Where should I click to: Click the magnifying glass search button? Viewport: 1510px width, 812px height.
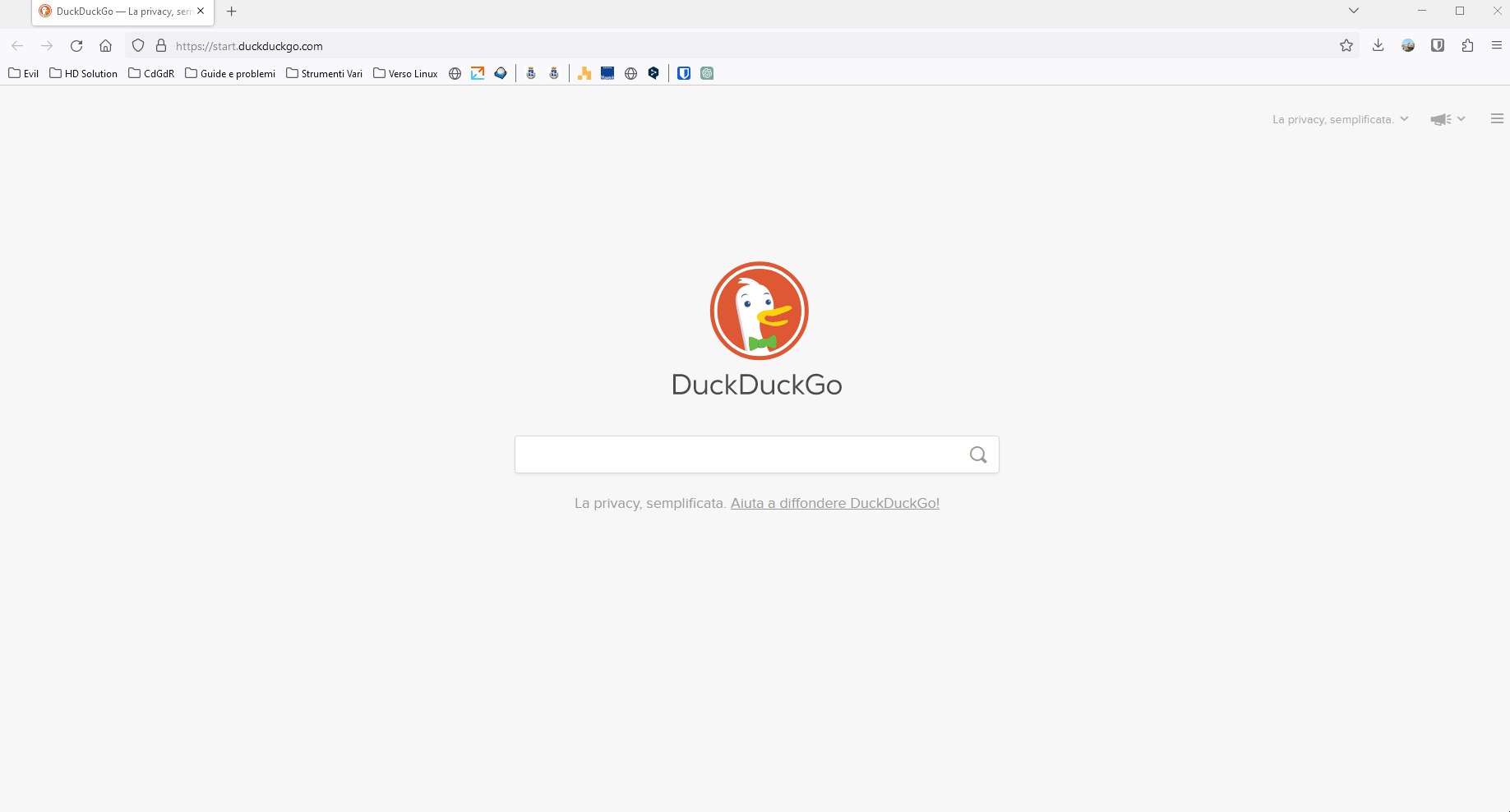point(978,454)
